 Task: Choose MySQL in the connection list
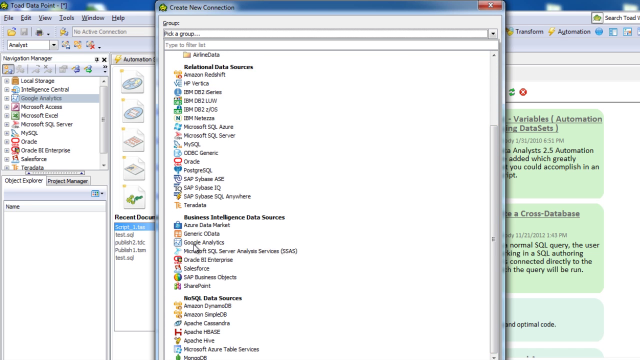[x=192, y=144]
